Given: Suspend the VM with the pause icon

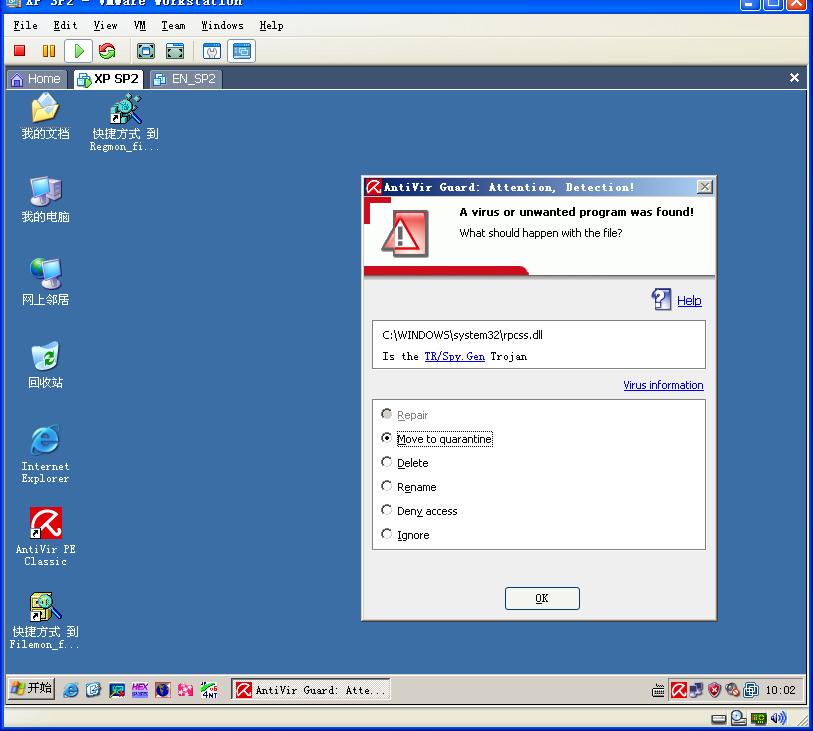Looking at the screenshot, I should 49,51.
